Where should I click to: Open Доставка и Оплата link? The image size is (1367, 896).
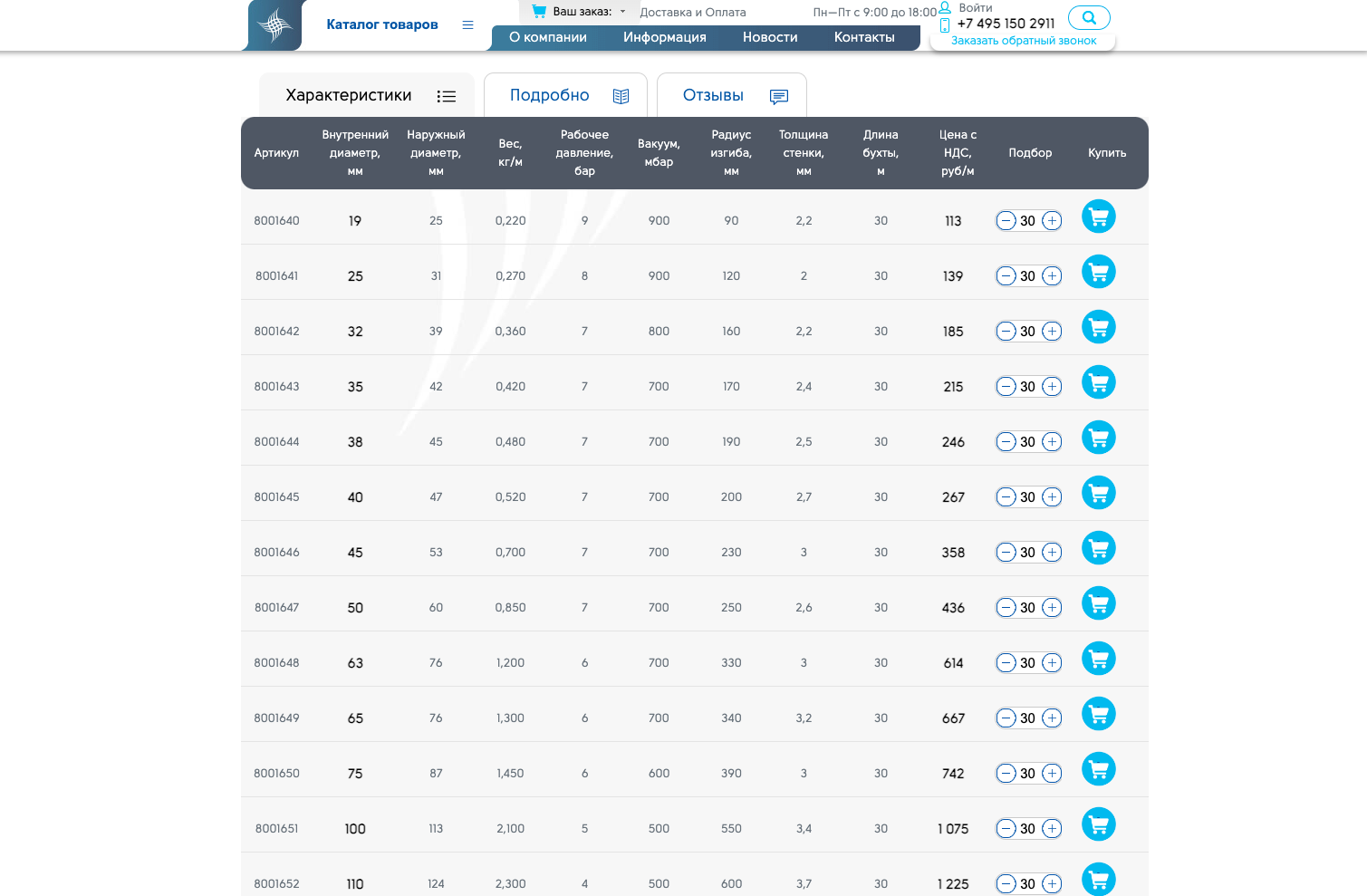coord(692,13)
